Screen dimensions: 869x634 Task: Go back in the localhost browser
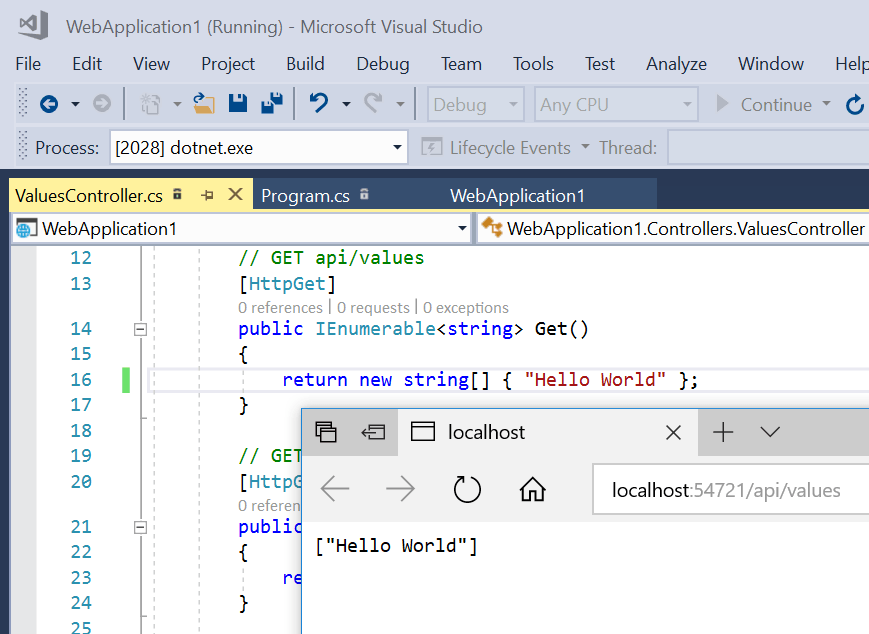[335, 489]
